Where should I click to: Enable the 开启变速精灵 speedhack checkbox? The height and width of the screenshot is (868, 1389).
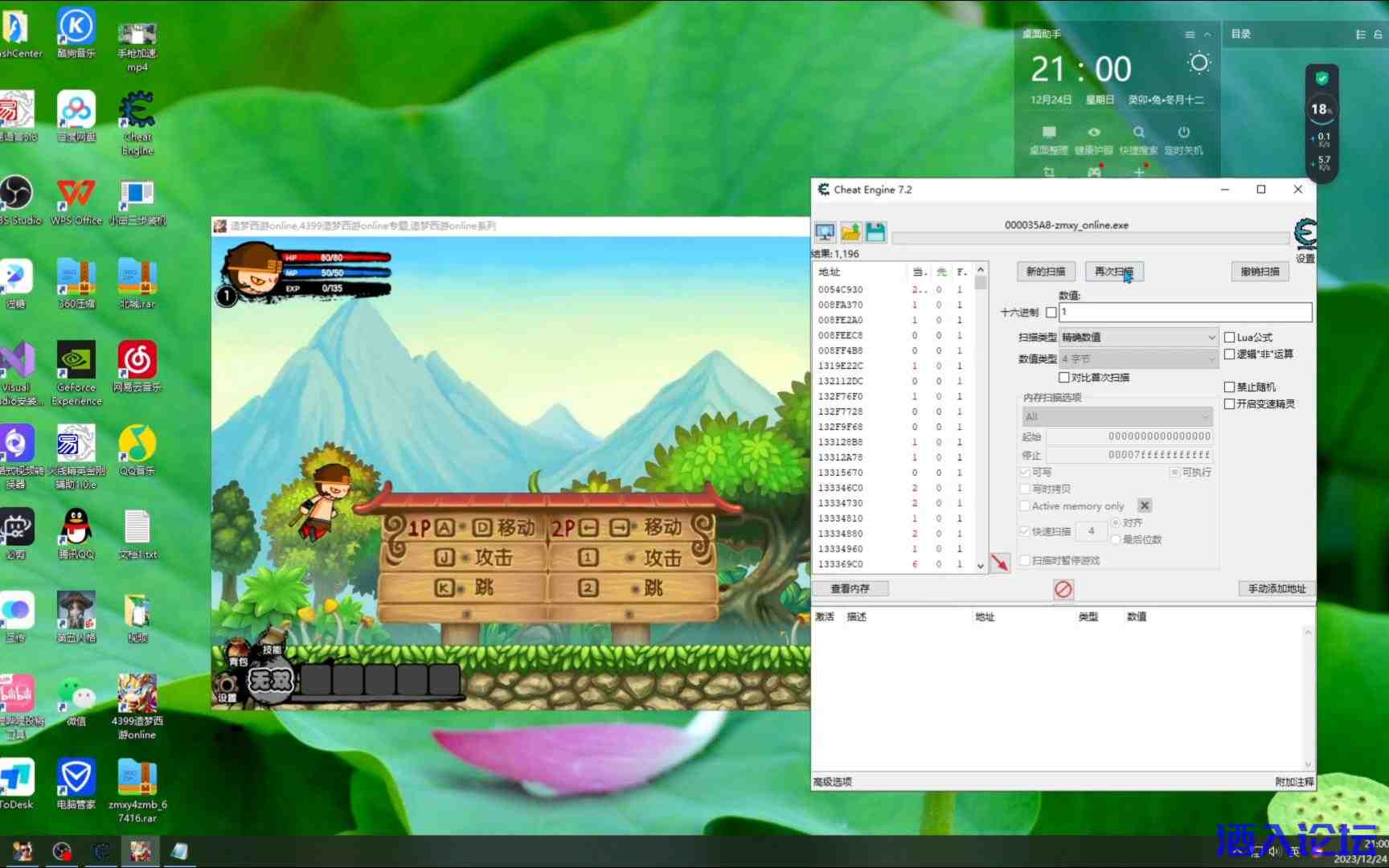click(1229, 404)
